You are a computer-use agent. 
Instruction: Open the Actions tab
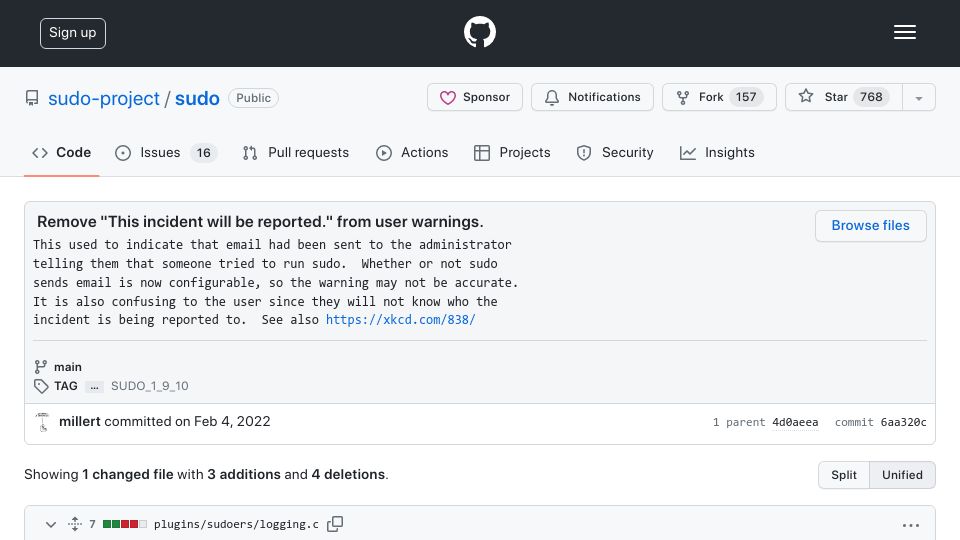coord(412,152)
